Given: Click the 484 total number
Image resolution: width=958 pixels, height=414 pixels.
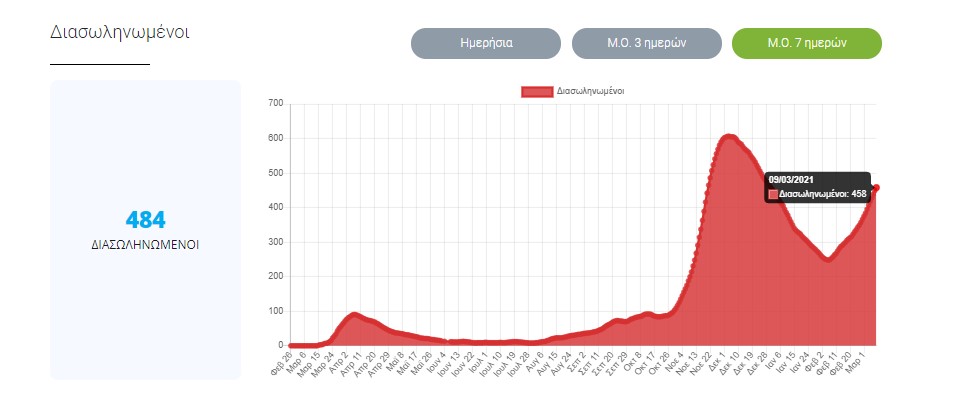Looking at the screenshot, I should 145,220.
